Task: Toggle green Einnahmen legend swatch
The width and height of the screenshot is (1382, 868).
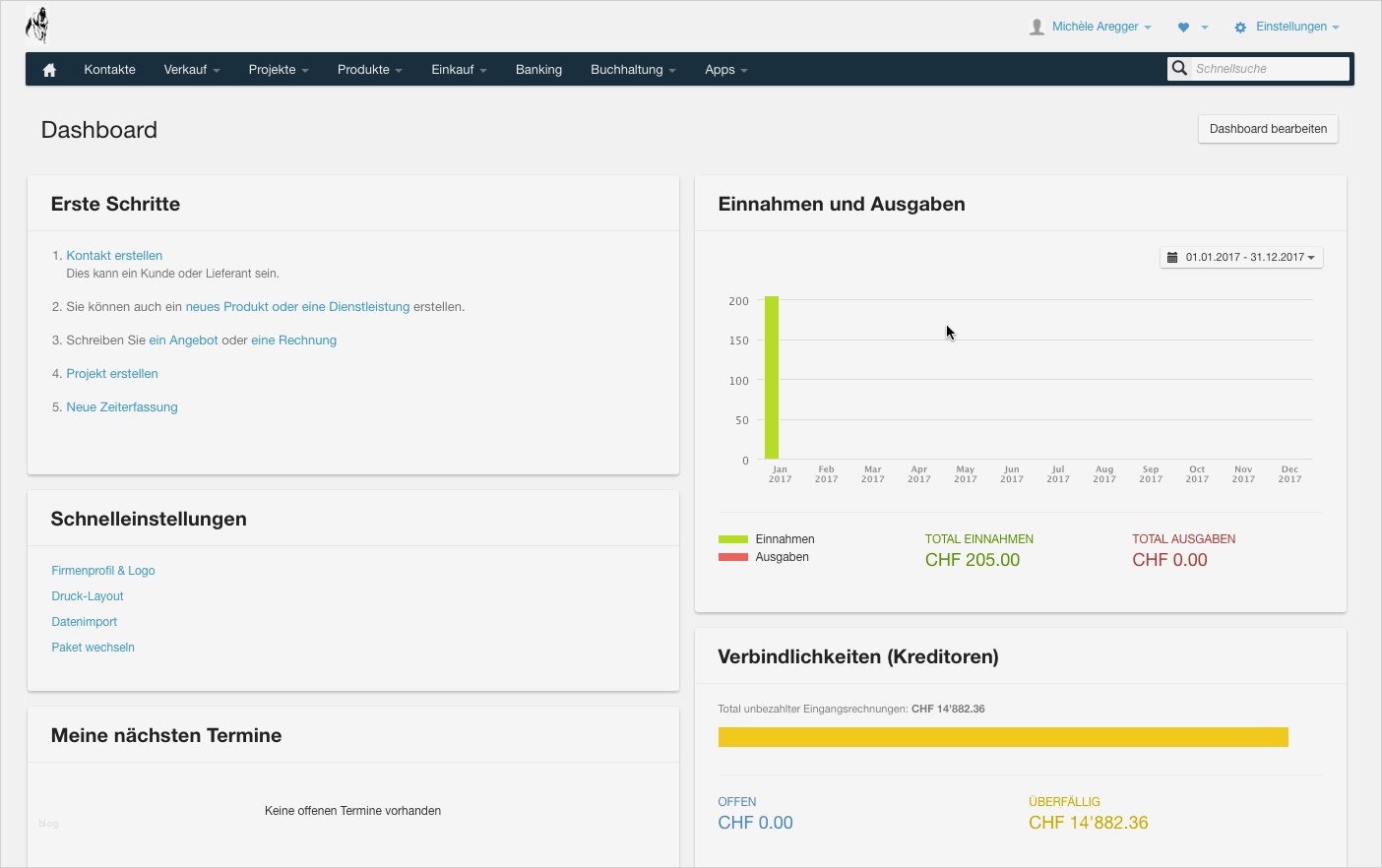Action: (733, 539)
